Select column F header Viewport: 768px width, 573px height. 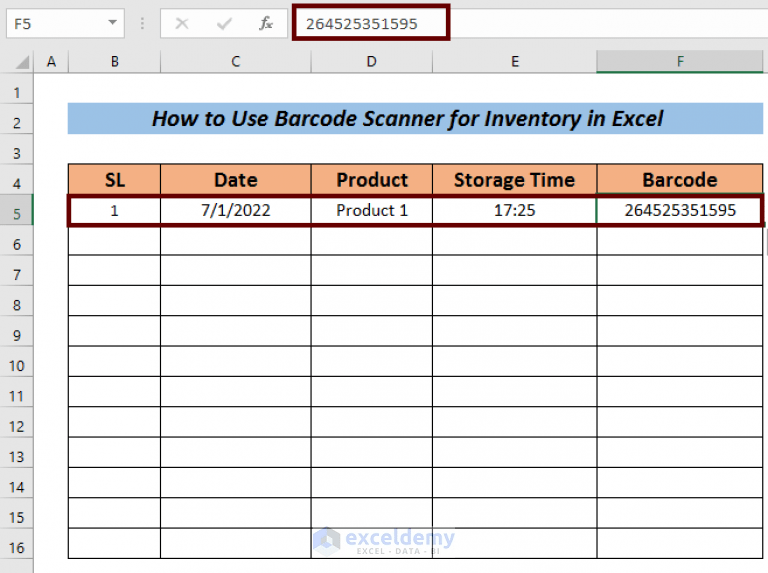point(680,62)
